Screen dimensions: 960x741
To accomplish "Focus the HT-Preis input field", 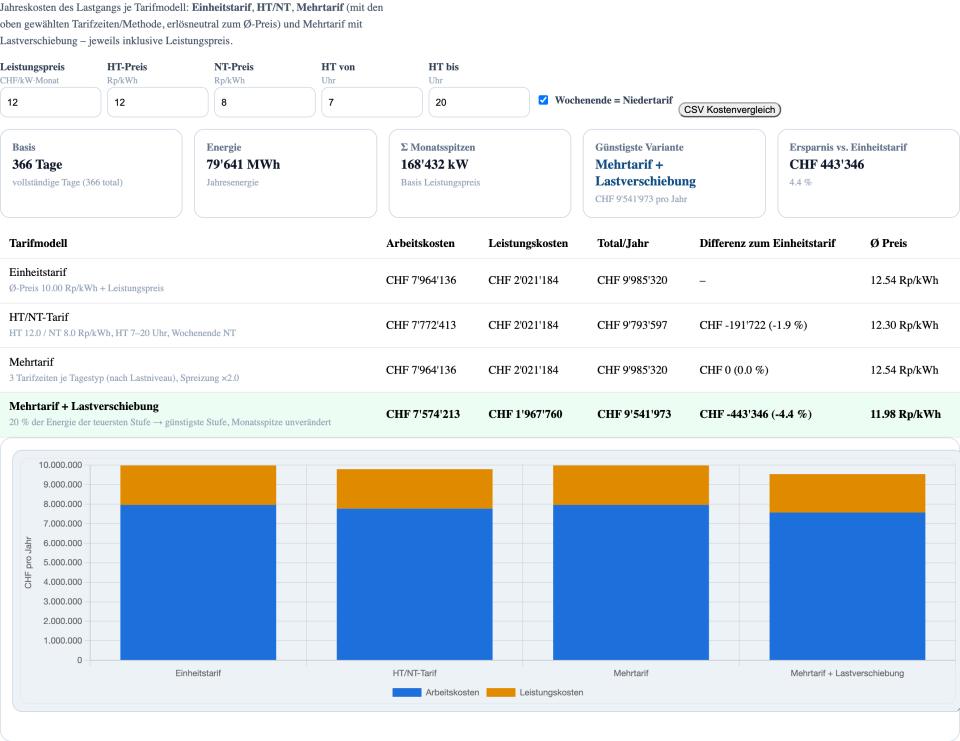I will (x=157, y=102).
